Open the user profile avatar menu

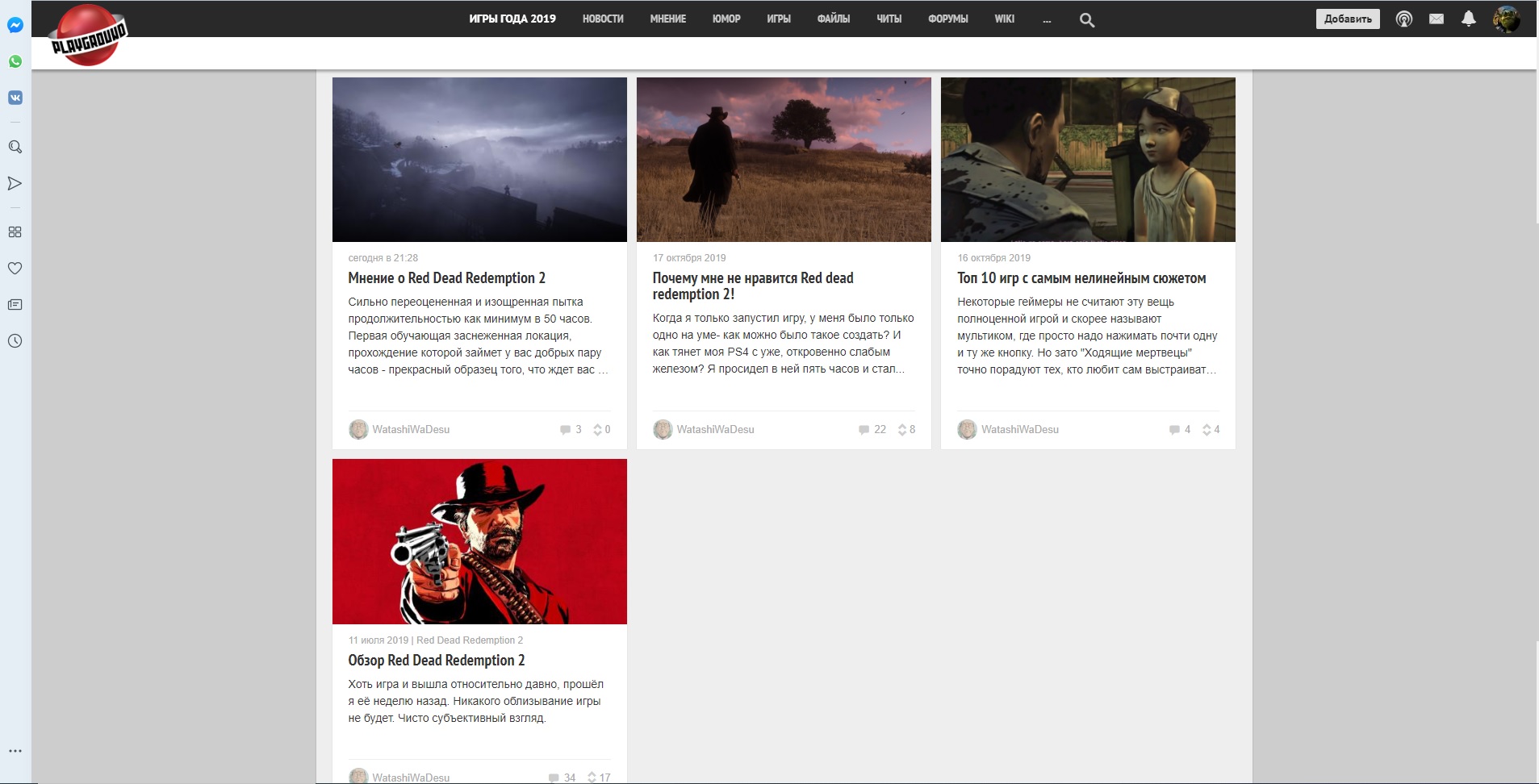click(1505, 19)
